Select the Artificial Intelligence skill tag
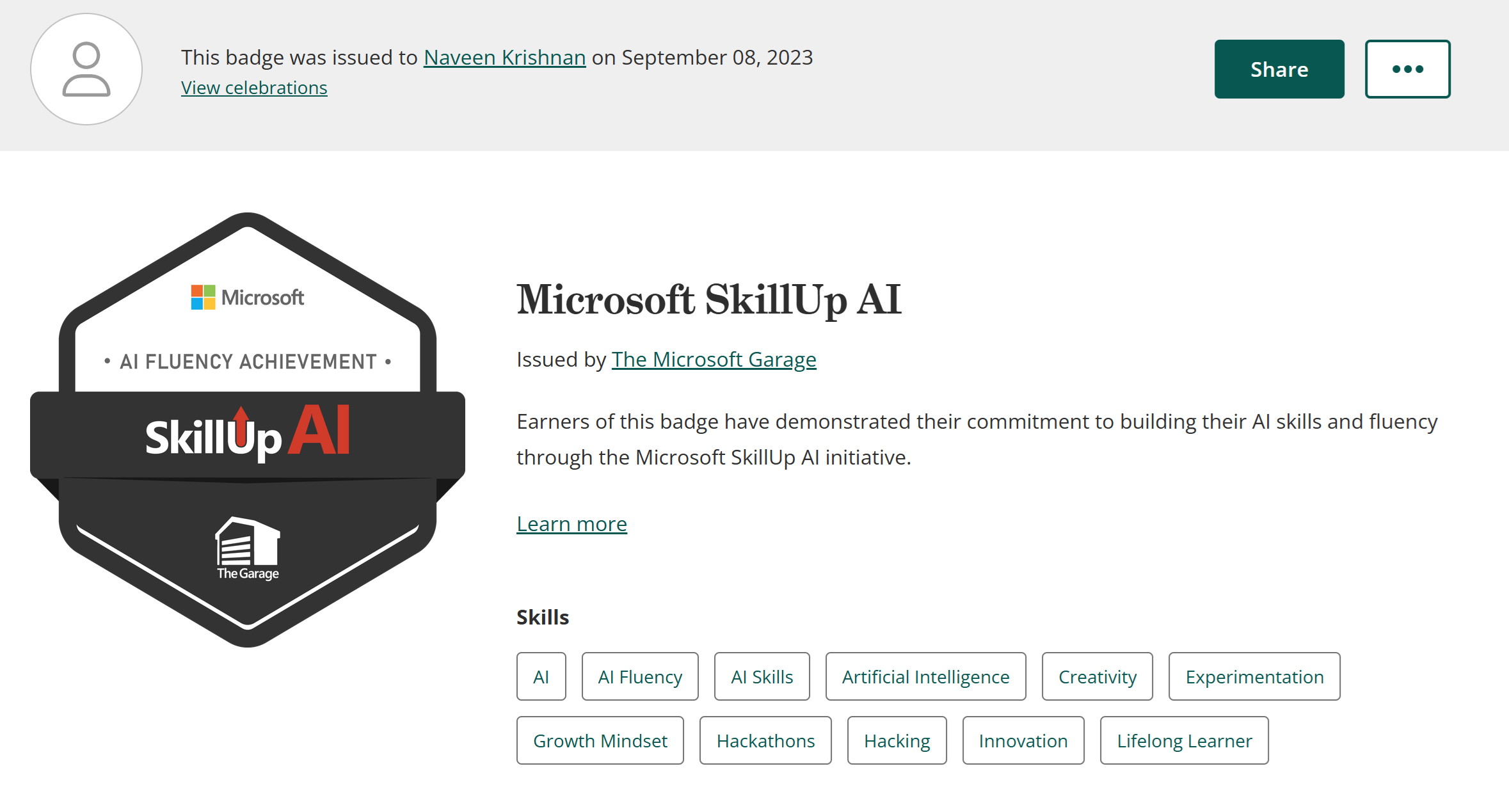The width and height of the screenshot is (1509, 812). click(x=925, y=676)
